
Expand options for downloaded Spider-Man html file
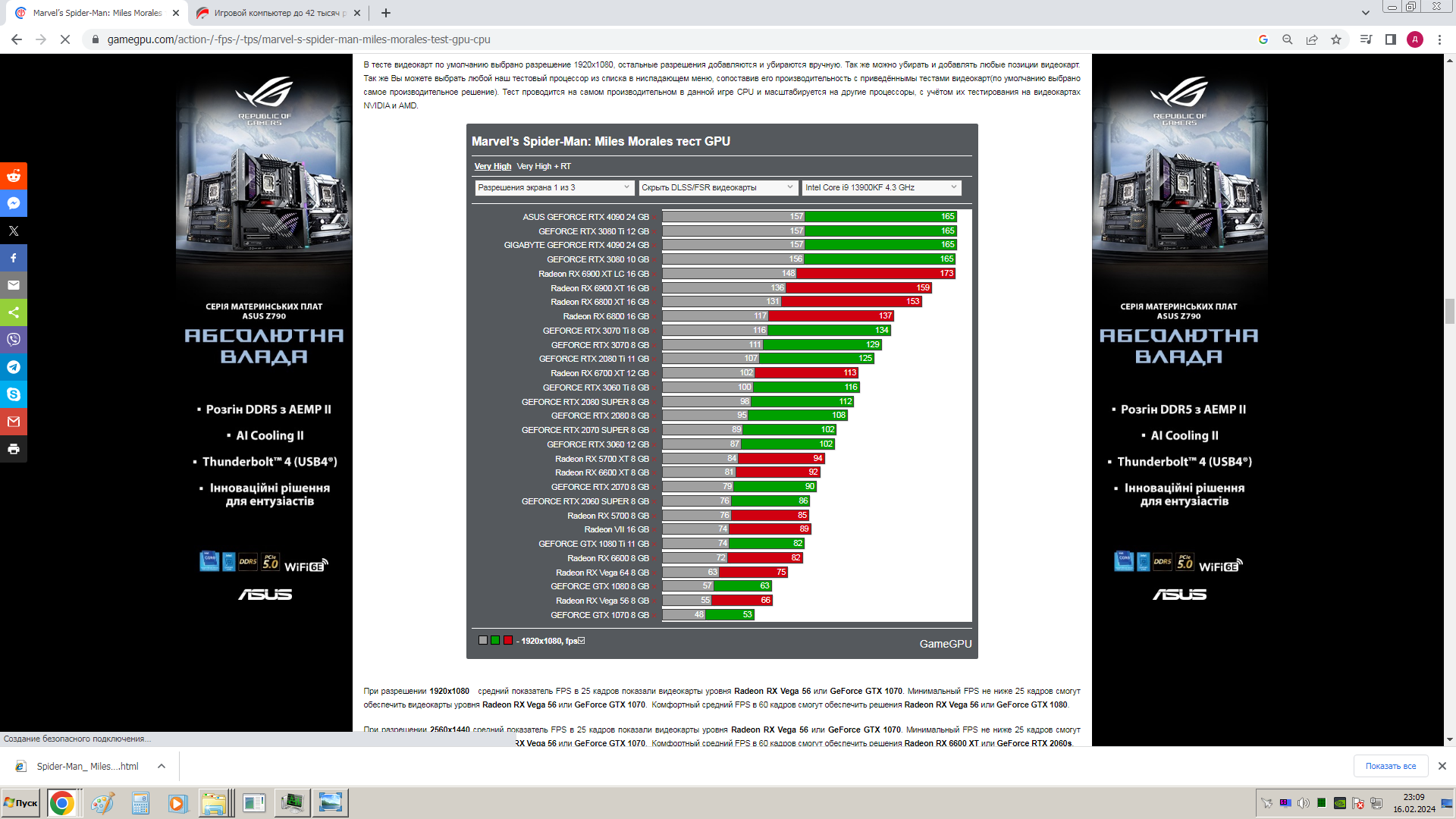pos(162,766)
